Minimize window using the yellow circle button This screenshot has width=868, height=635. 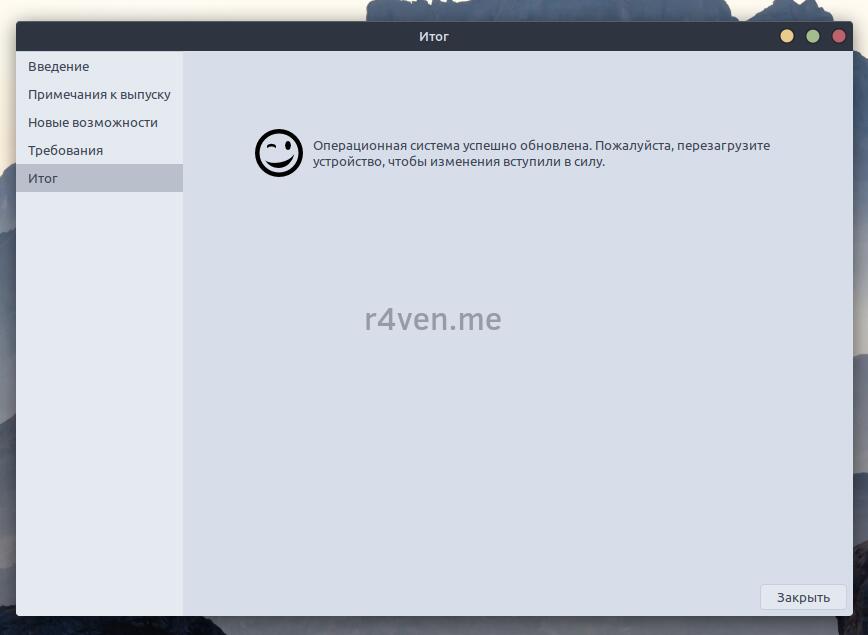click(x=787, y=37)
